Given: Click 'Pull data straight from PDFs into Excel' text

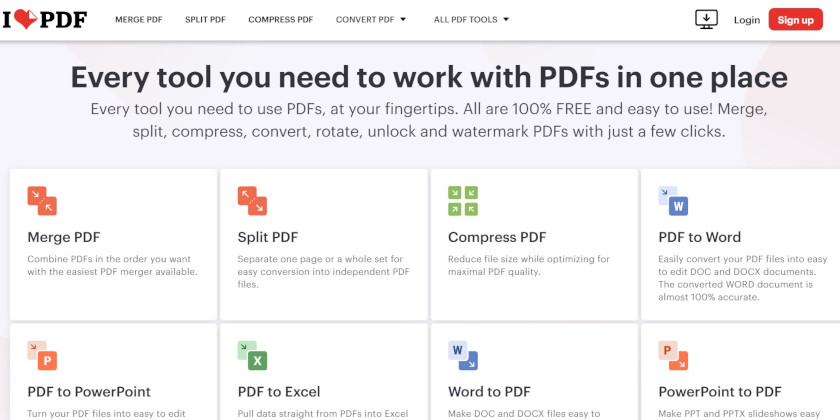Looking at the screenshot, I should (323, 414).
